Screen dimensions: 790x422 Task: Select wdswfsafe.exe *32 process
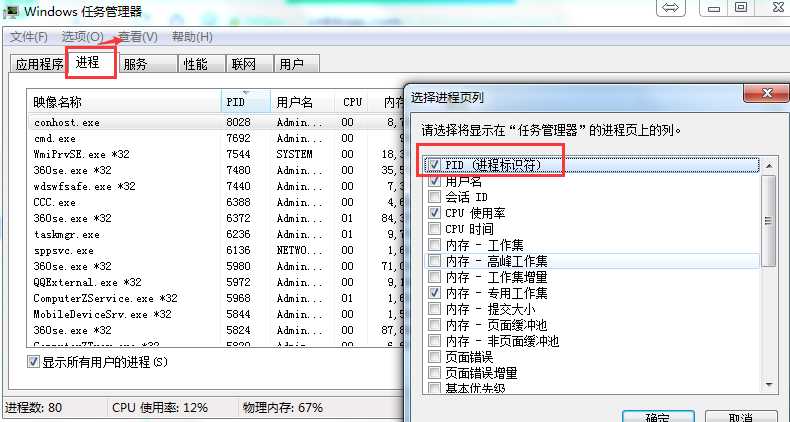point(217,186)
